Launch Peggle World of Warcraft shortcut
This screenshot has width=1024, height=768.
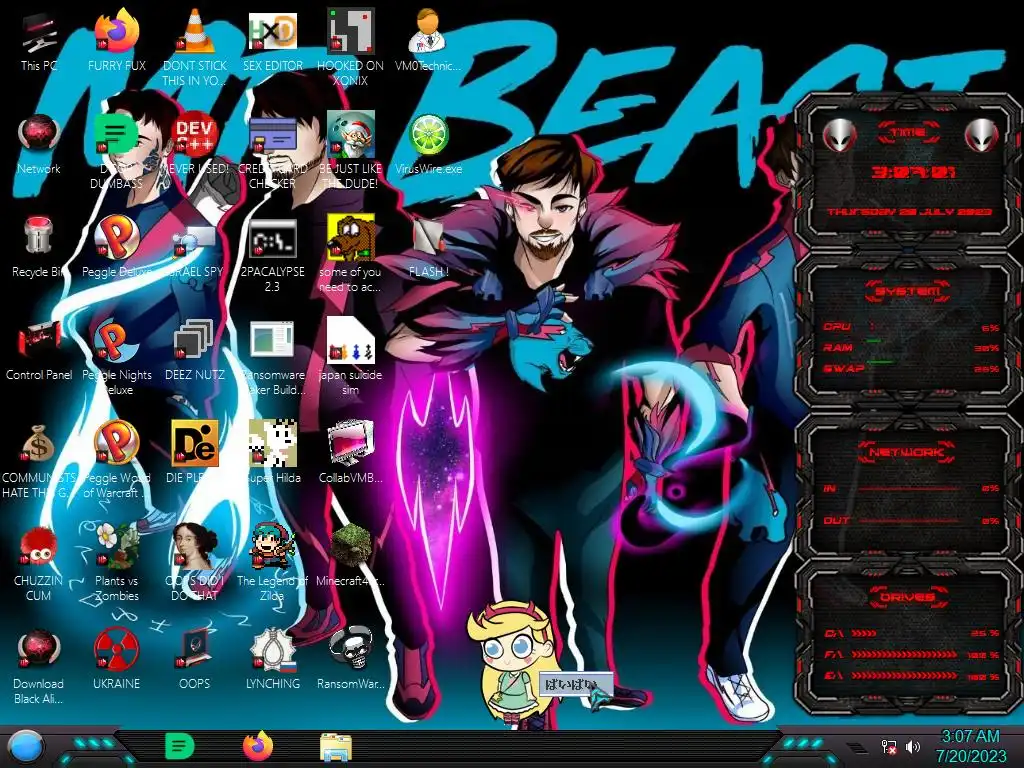point(116,443)
